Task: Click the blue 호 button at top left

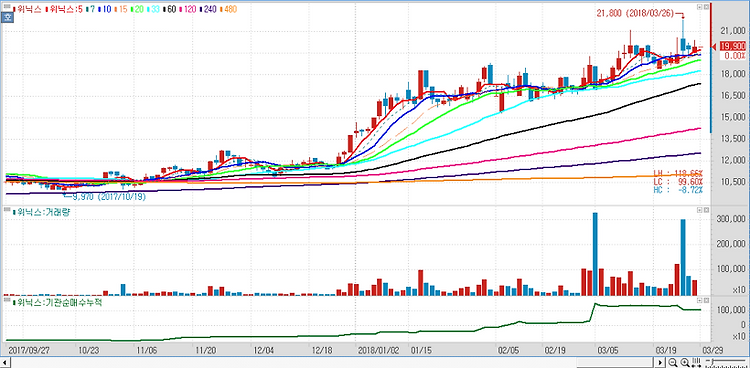Action: [x=7, y=18]
